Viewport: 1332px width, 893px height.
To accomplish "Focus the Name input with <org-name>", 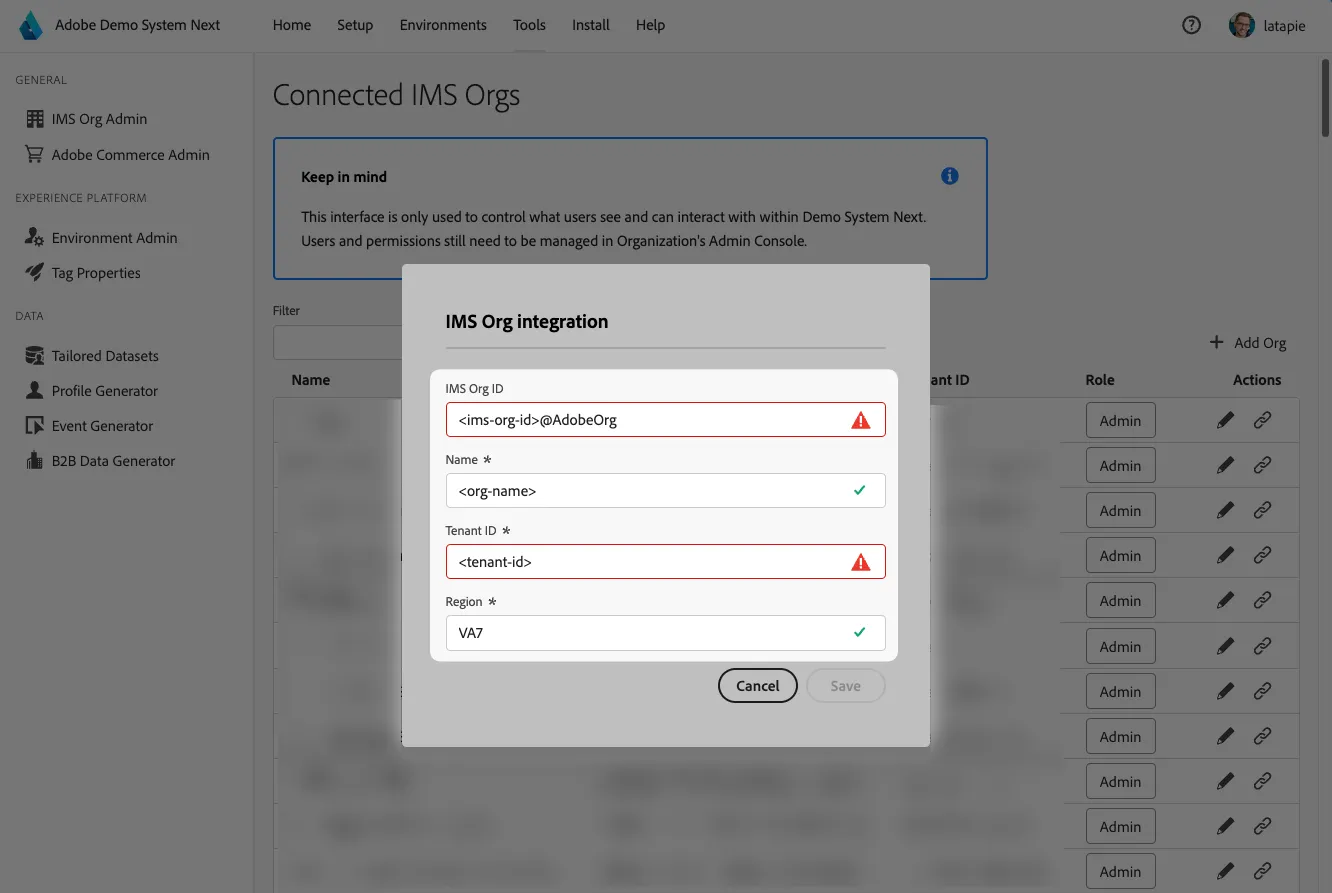I will [665, 491].
